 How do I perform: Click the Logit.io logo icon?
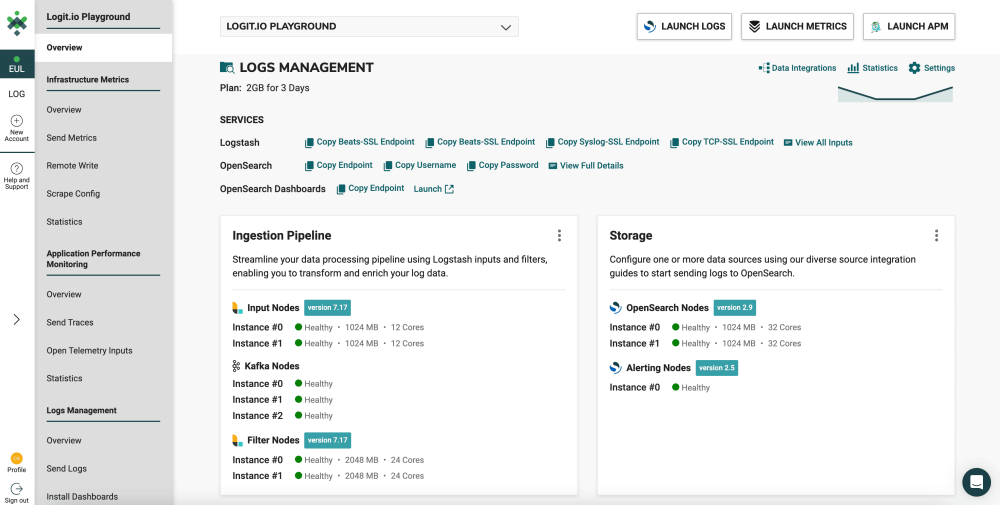(17, 23)
